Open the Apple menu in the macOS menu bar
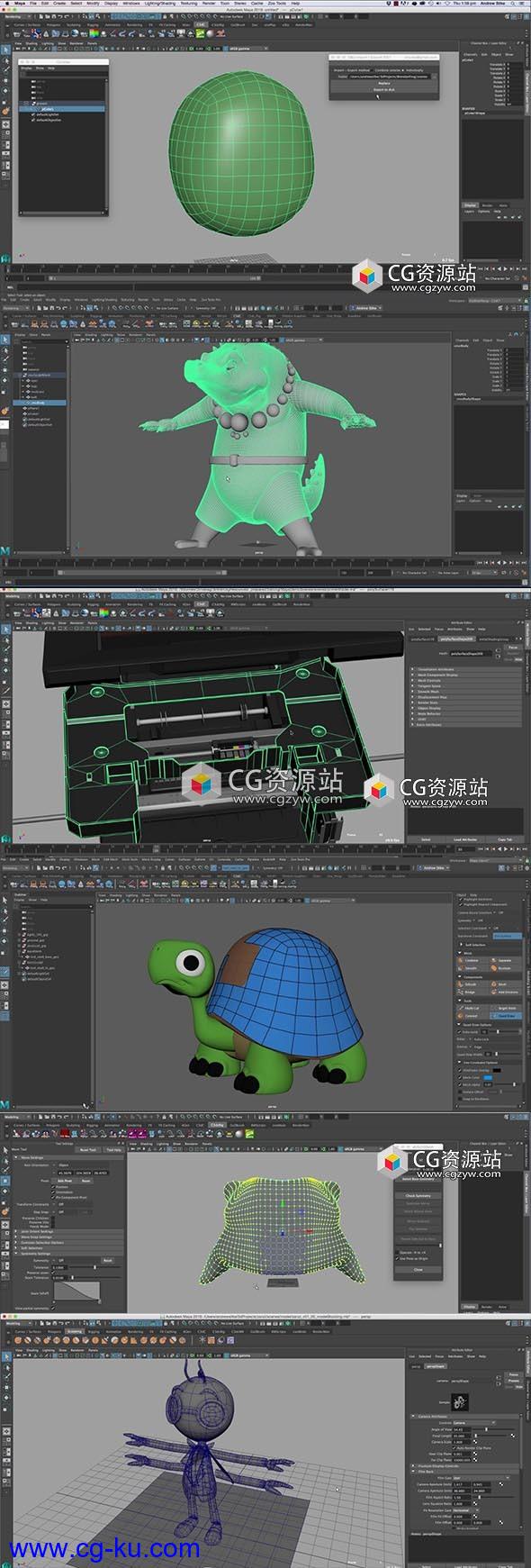 pos(7,3)
